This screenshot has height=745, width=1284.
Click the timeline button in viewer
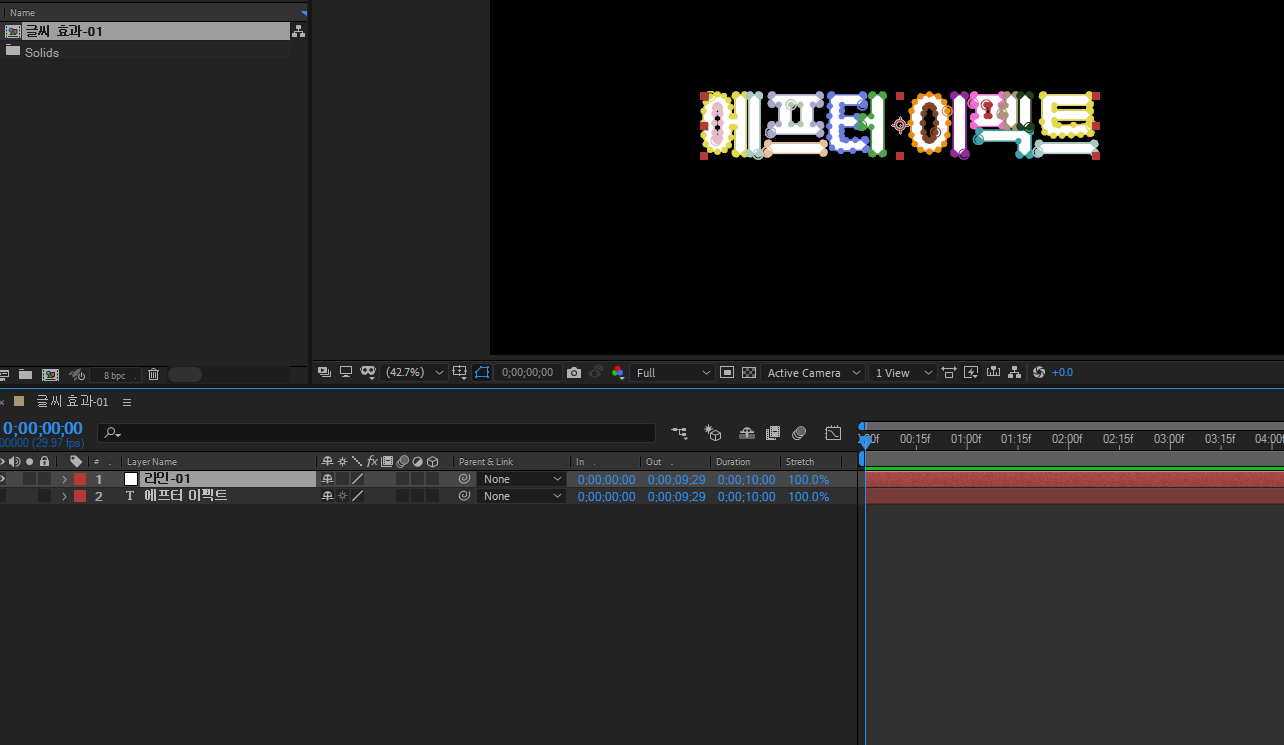tap(993, 372)
